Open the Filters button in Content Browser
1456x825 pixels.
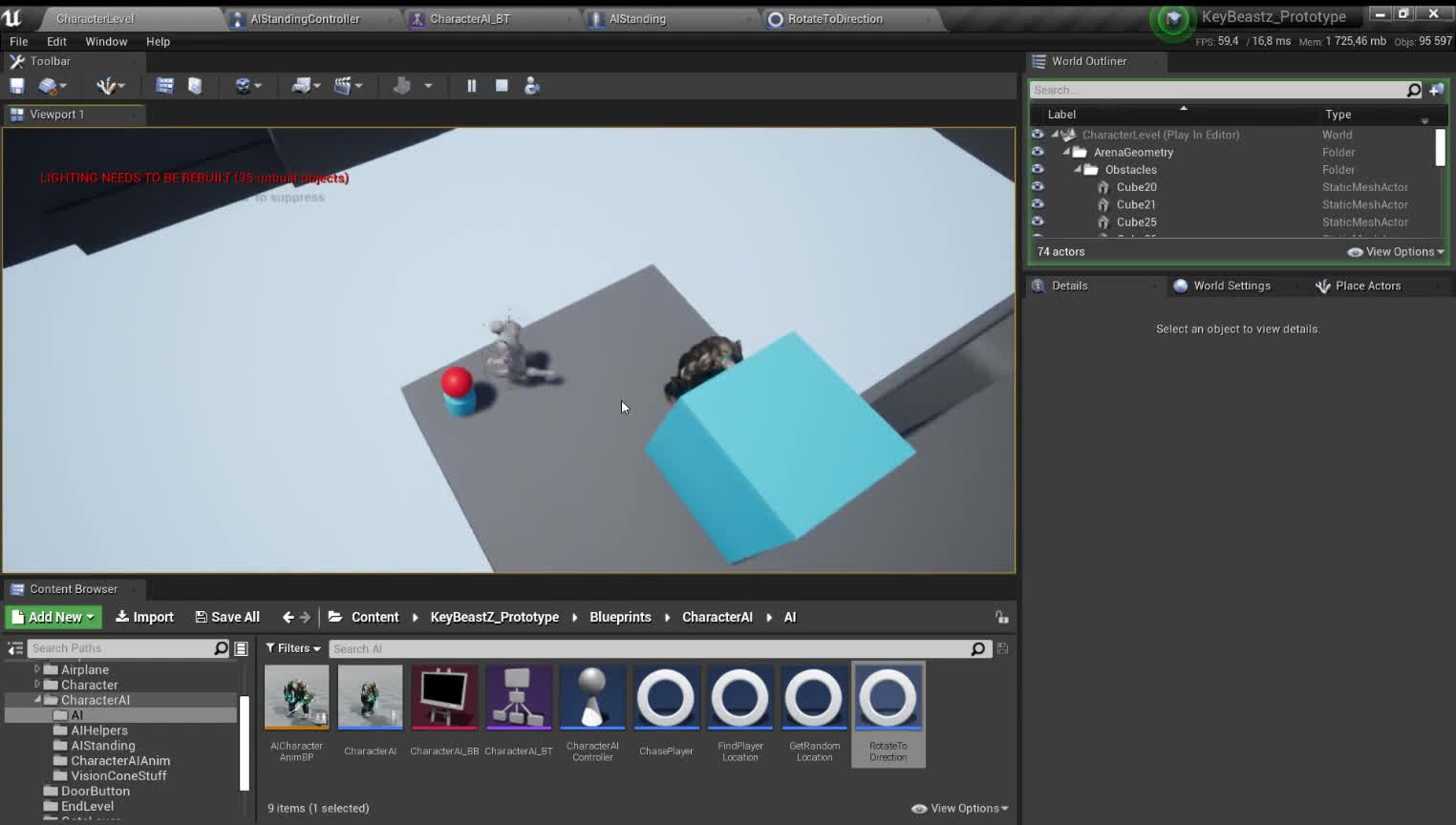(293, 648)
